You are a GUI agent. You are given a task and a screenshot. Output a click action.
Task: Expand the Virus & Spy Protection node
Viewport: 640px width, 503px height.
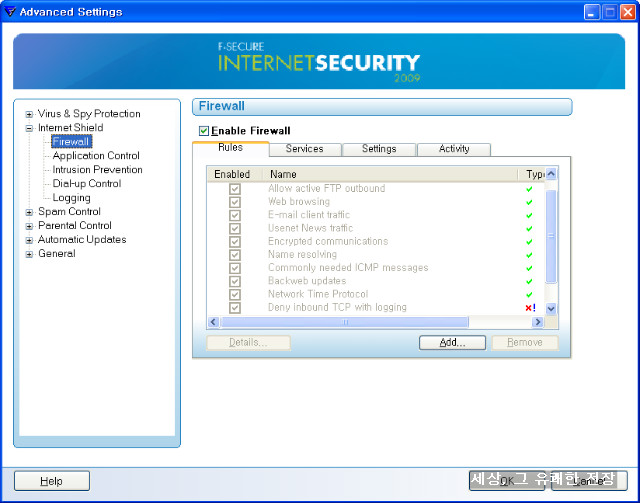point(29,114)
